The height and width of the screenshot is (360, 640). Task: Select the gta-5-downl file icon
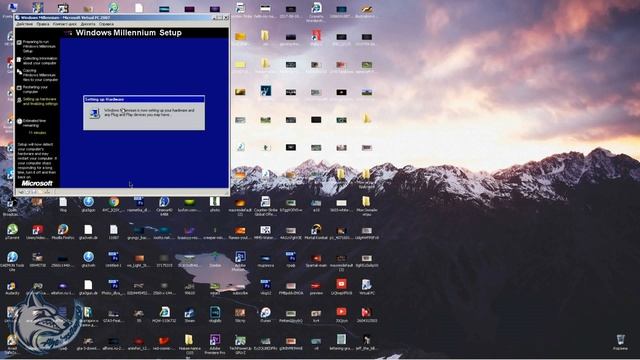(x=88, y=343)
